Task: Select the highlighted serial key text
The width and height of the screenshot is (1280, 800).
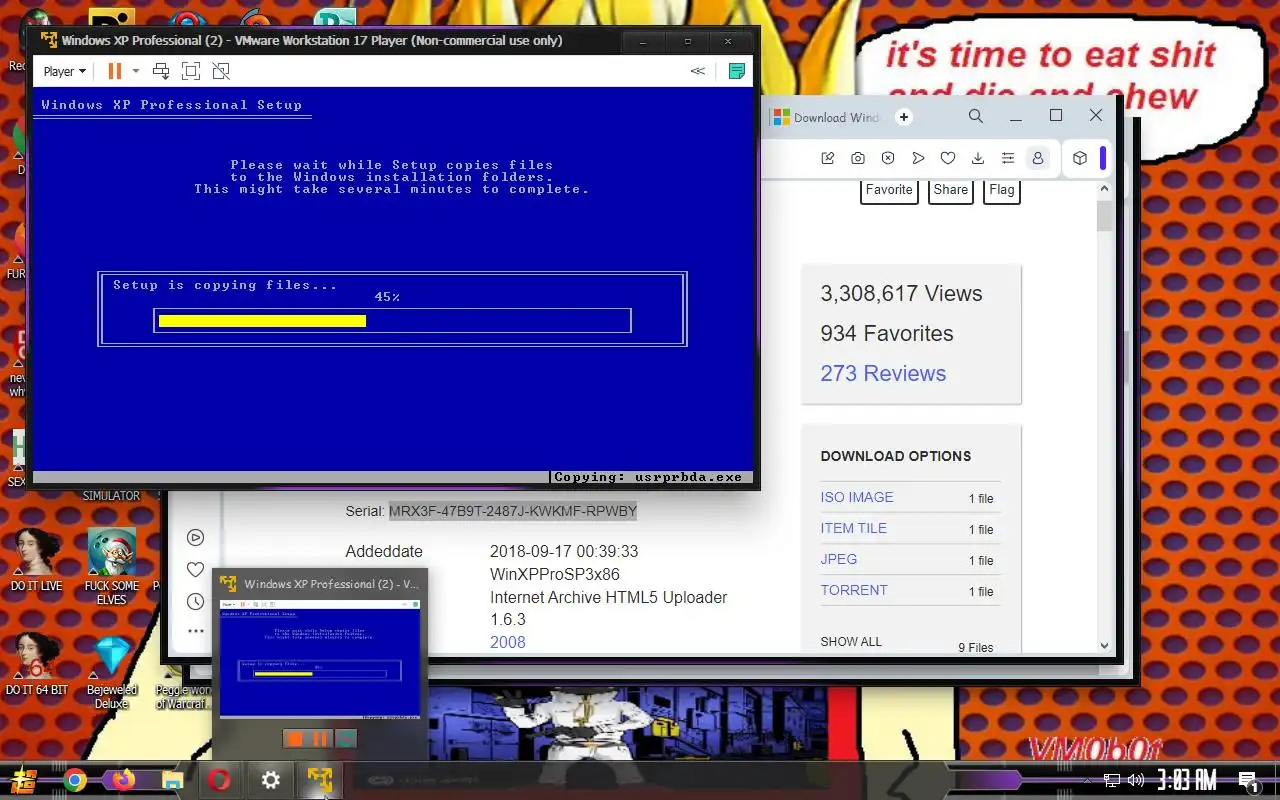Action: pyautogui.click(x=513, y=511)
